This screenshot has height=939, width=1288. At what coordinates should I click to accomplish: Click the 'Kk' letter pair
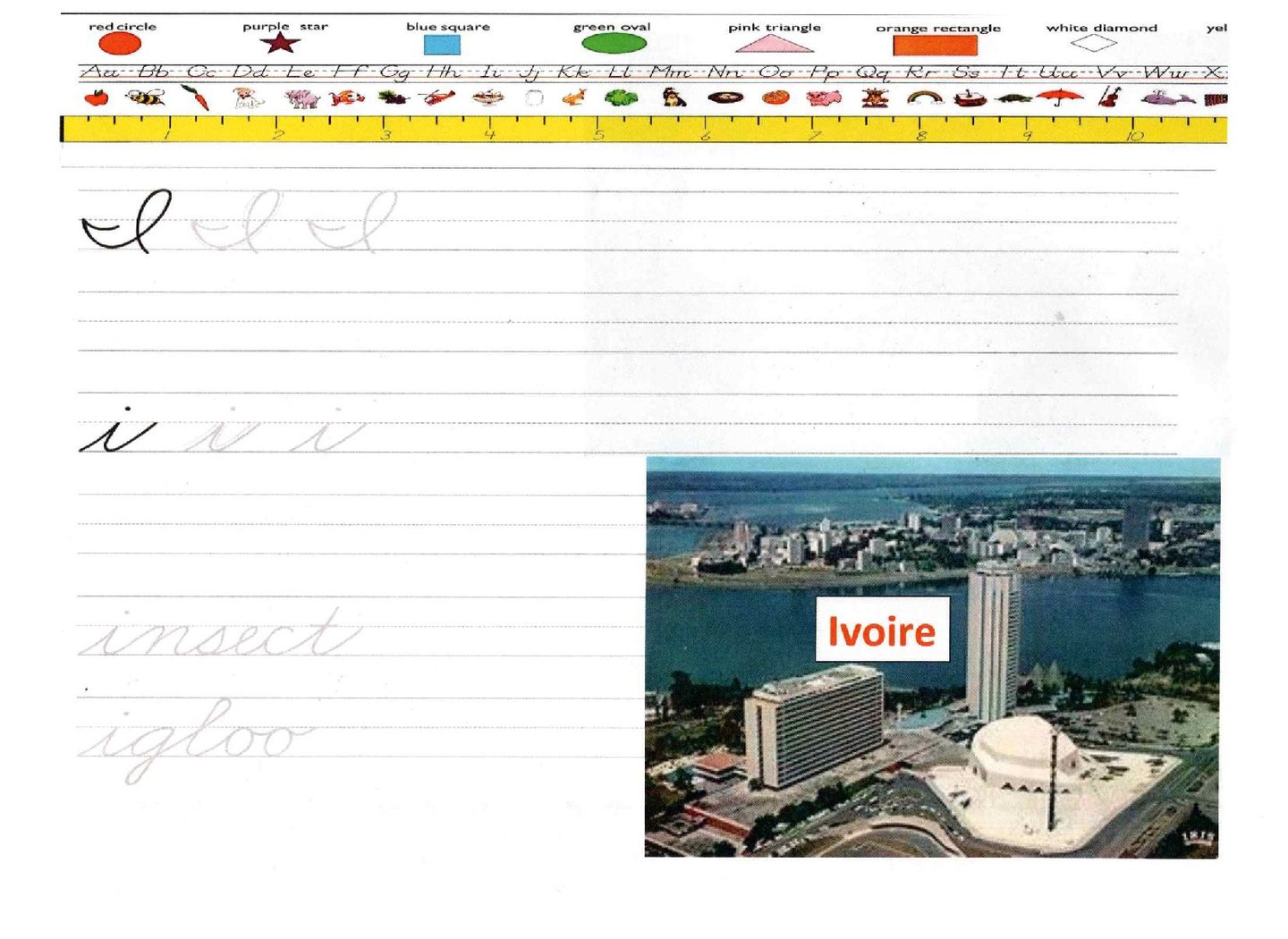tap(573, 72)
